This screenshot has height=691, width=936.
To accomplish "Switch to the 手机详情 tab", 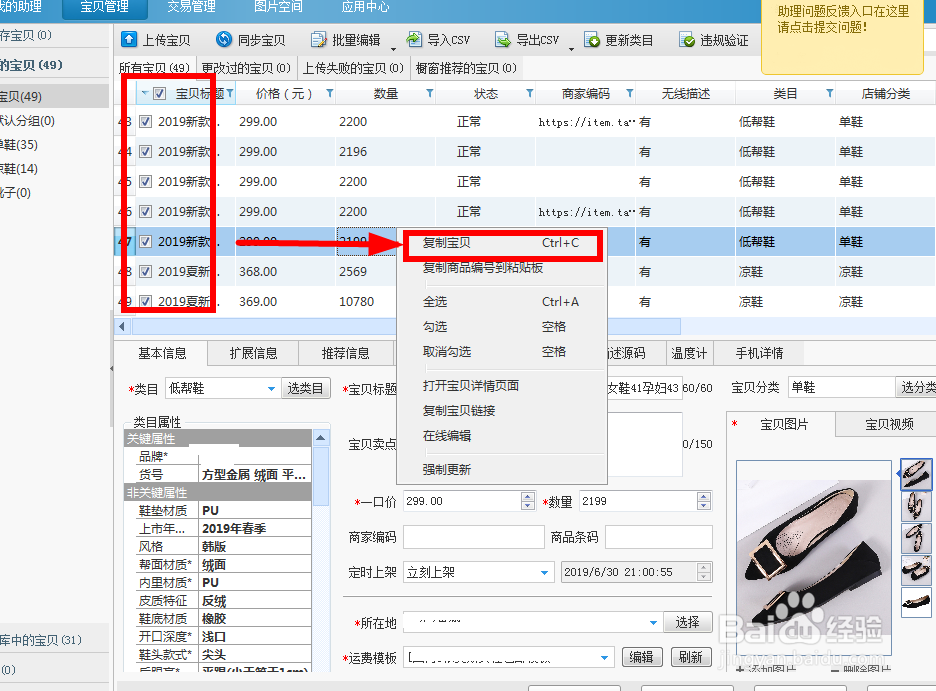I will point(759,353).
